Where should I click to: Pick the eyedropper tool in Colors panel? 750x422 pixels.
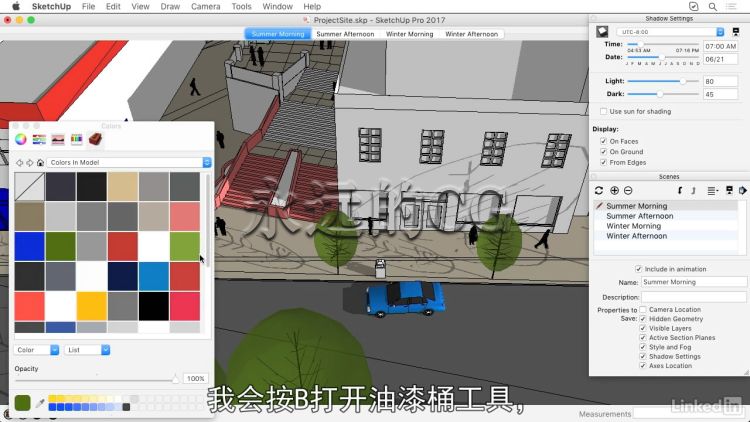(40, 403)
